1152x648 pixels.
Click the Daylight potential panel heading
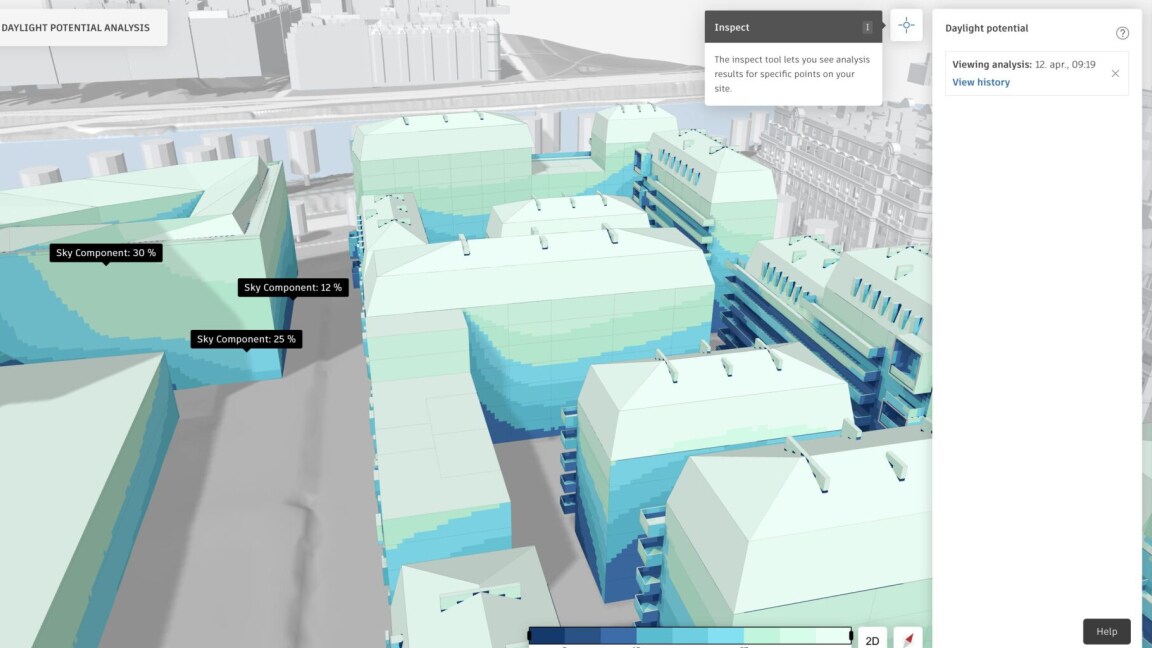click(986, 28)
